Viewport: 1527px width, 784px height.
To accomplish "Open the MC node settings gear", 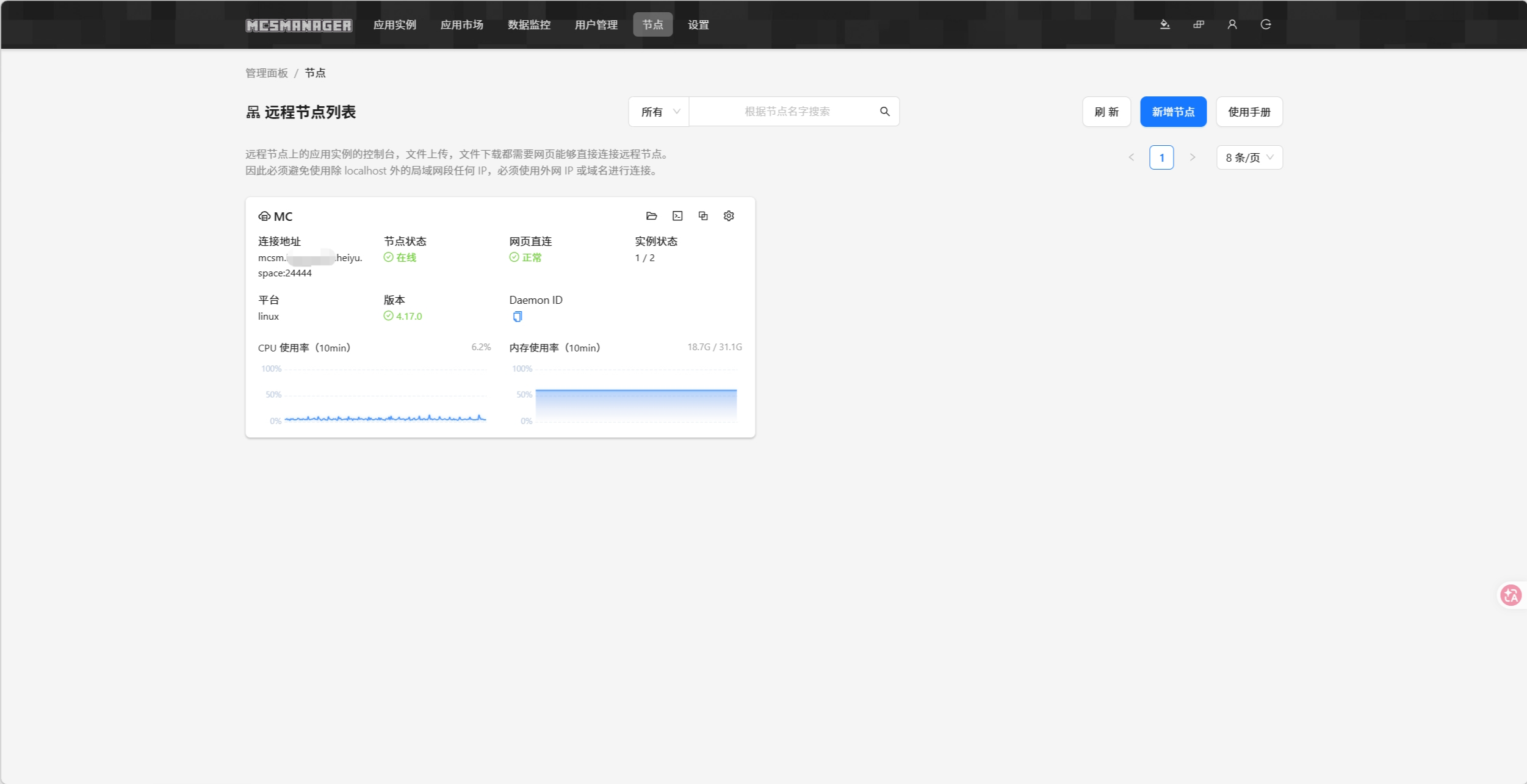I will (x=729, y=216).
